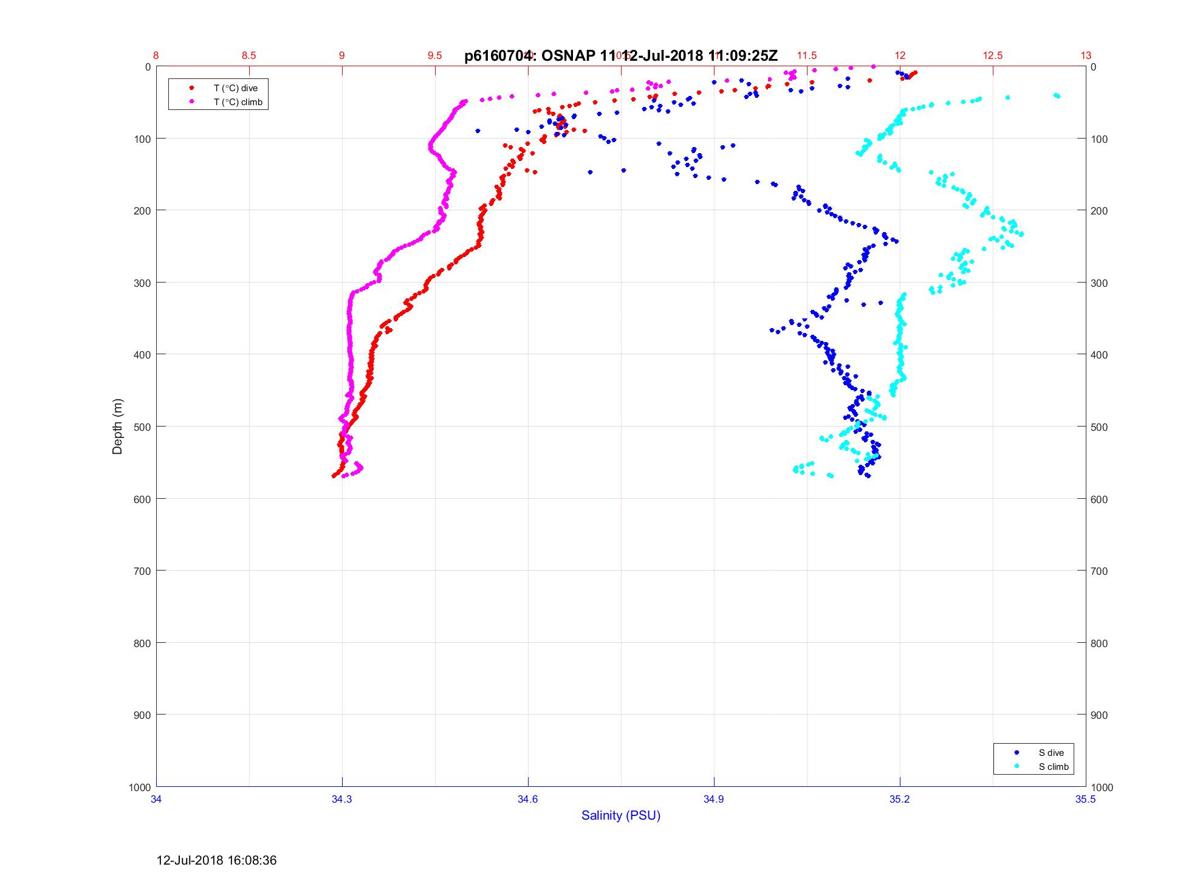Image resolution: width=1200 pixels, height=885 pixels.
Task: Click the 900 tick on right depth axis
Action: point(1099,715)
